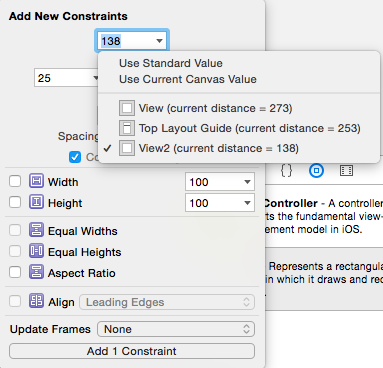Open the Update Frames None popup
This screenshot has width=383, height=368.
(x=176, y=329)
